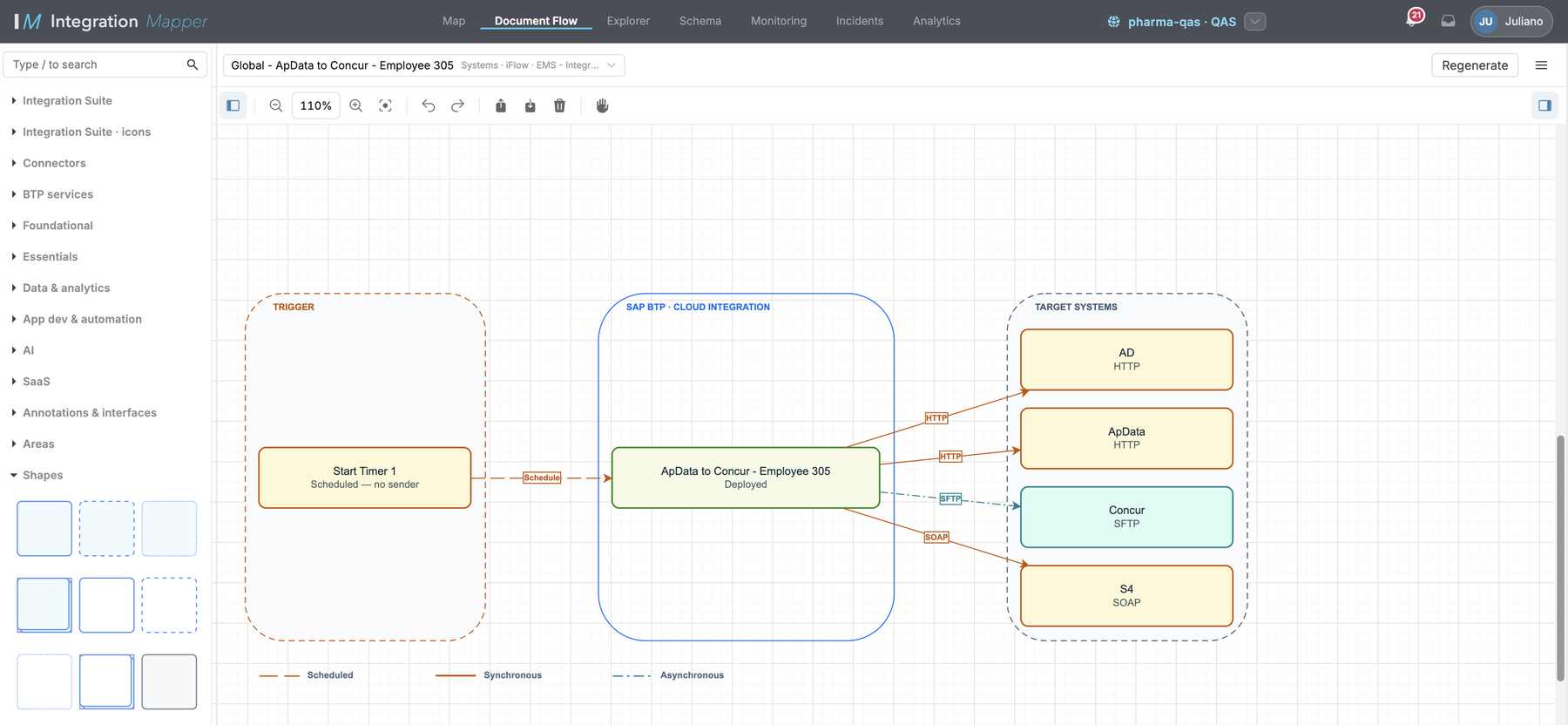The image size is (1568, 725).
Task: Open the hamburger menu next to Regenerate
Action: [x=1541, y=65]
